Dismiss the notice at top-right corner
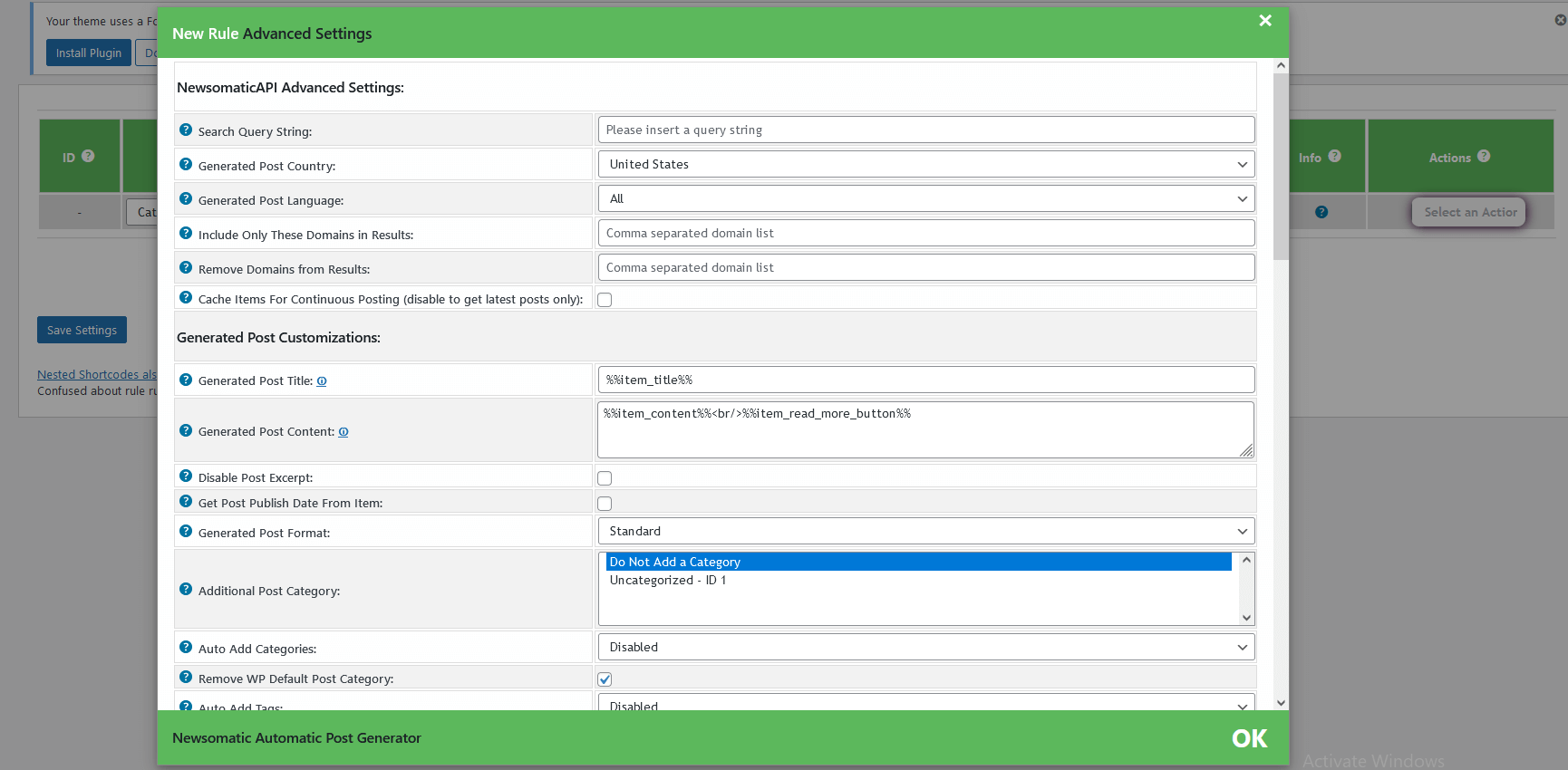The width and height of the screenshot is (1568, 770). [1561, 20]
